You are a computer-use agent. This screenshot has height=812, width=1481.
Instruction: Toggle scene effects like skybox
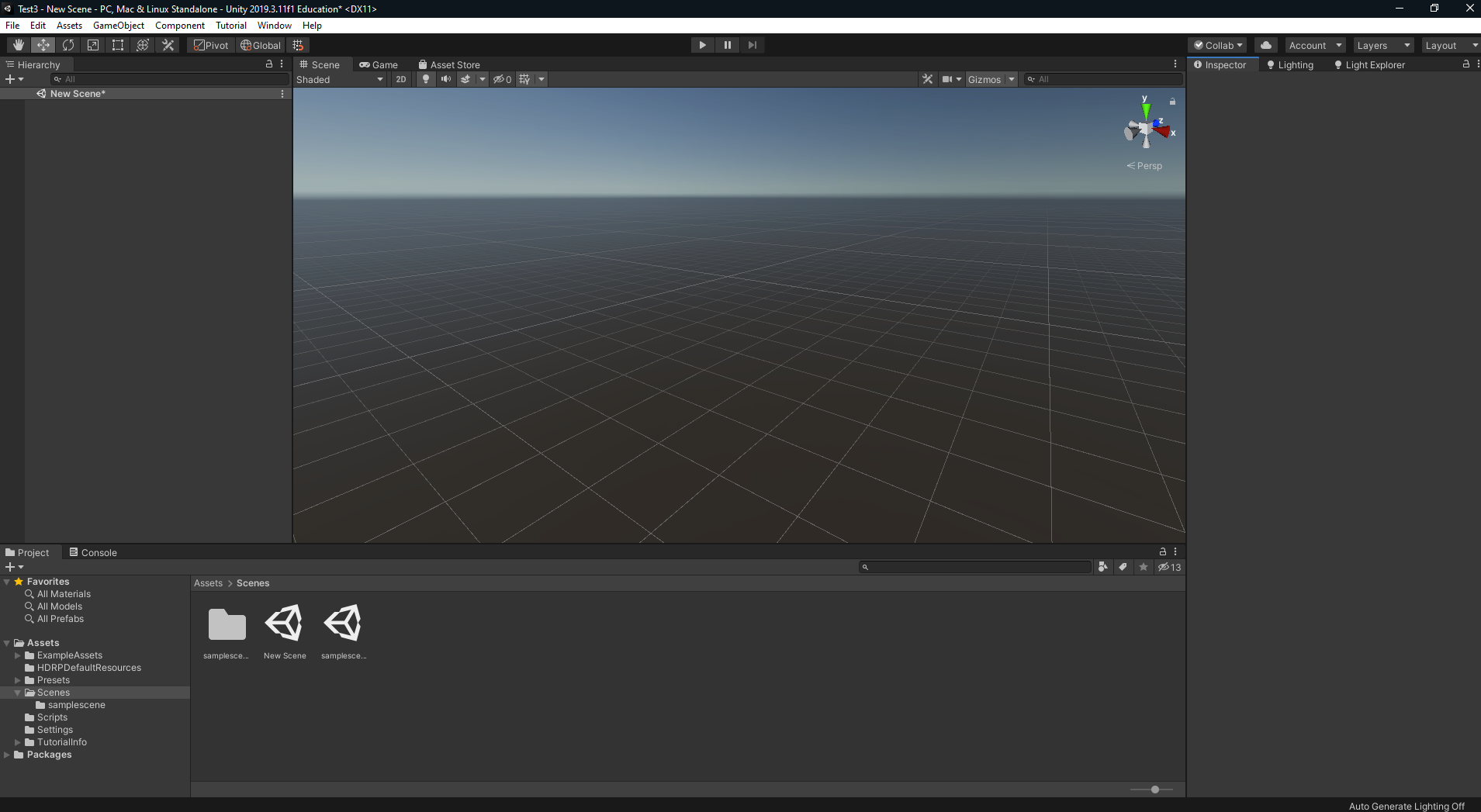[x=465, y=79]
